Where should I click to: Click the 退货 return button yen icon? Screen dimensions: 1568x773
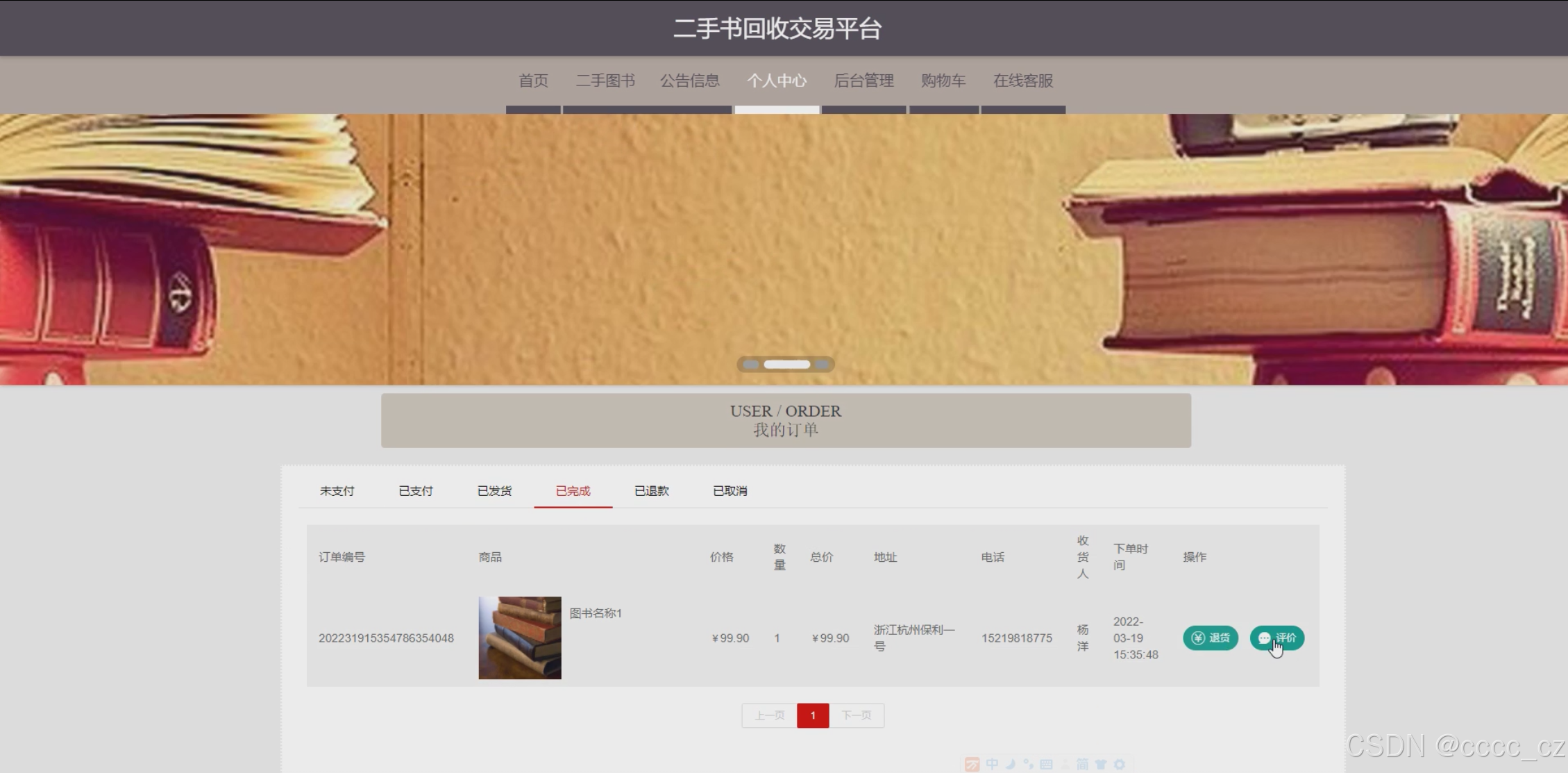pos(1198,638)
